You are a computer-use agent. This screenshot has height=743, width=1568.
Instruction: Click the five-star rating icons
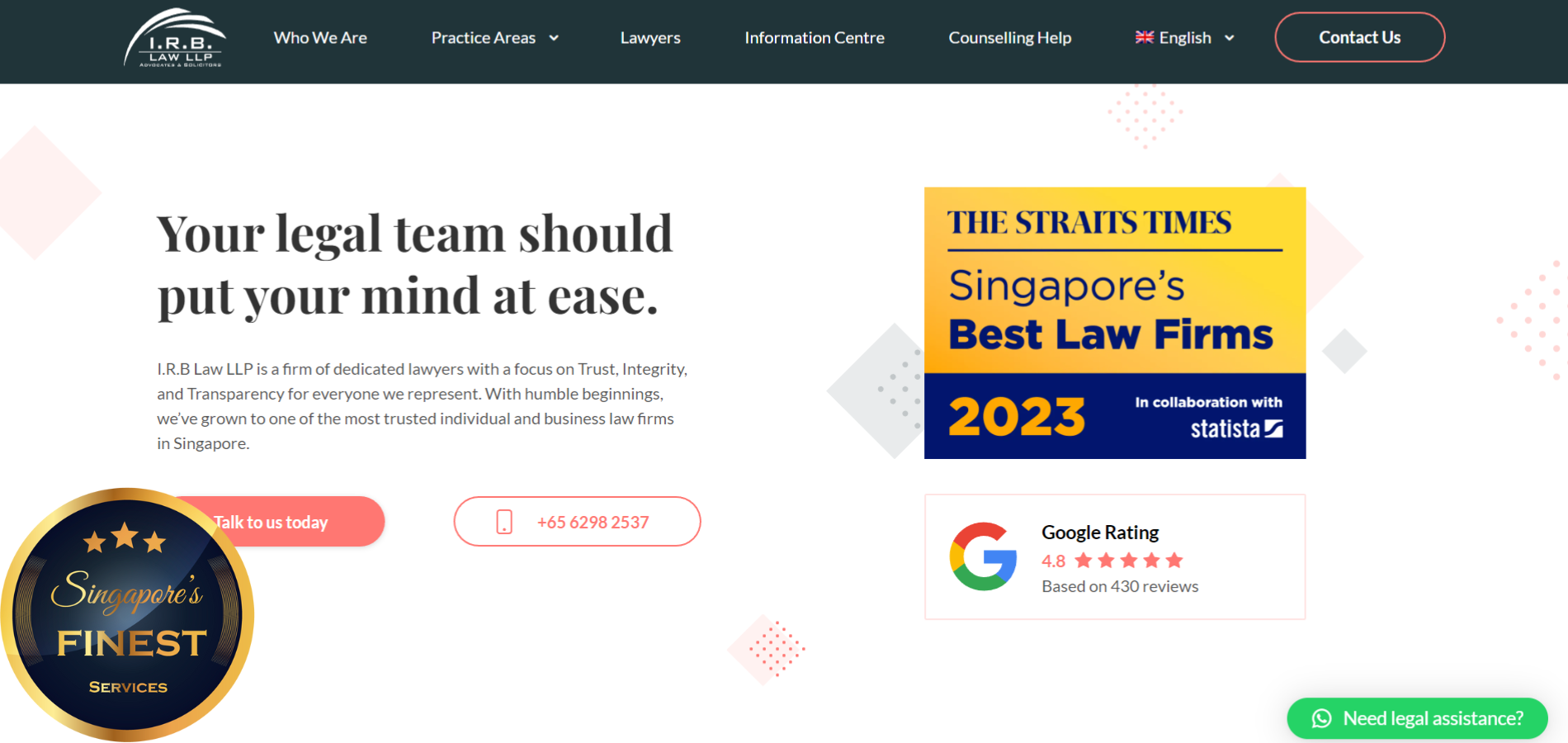1129,561
